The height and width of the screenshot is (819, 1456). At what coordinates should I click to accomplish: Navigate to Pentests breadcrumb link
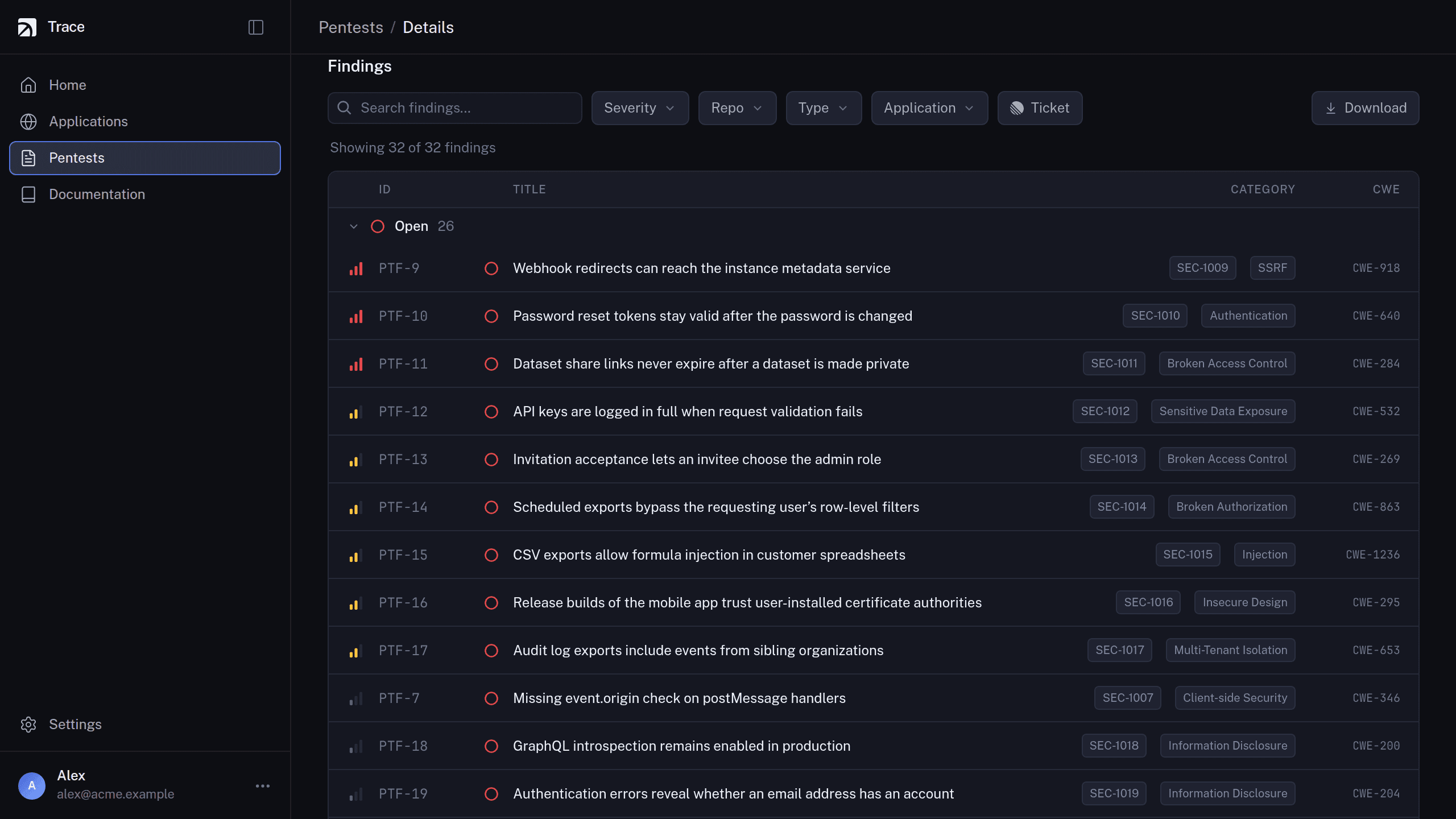tap(351, 27)
